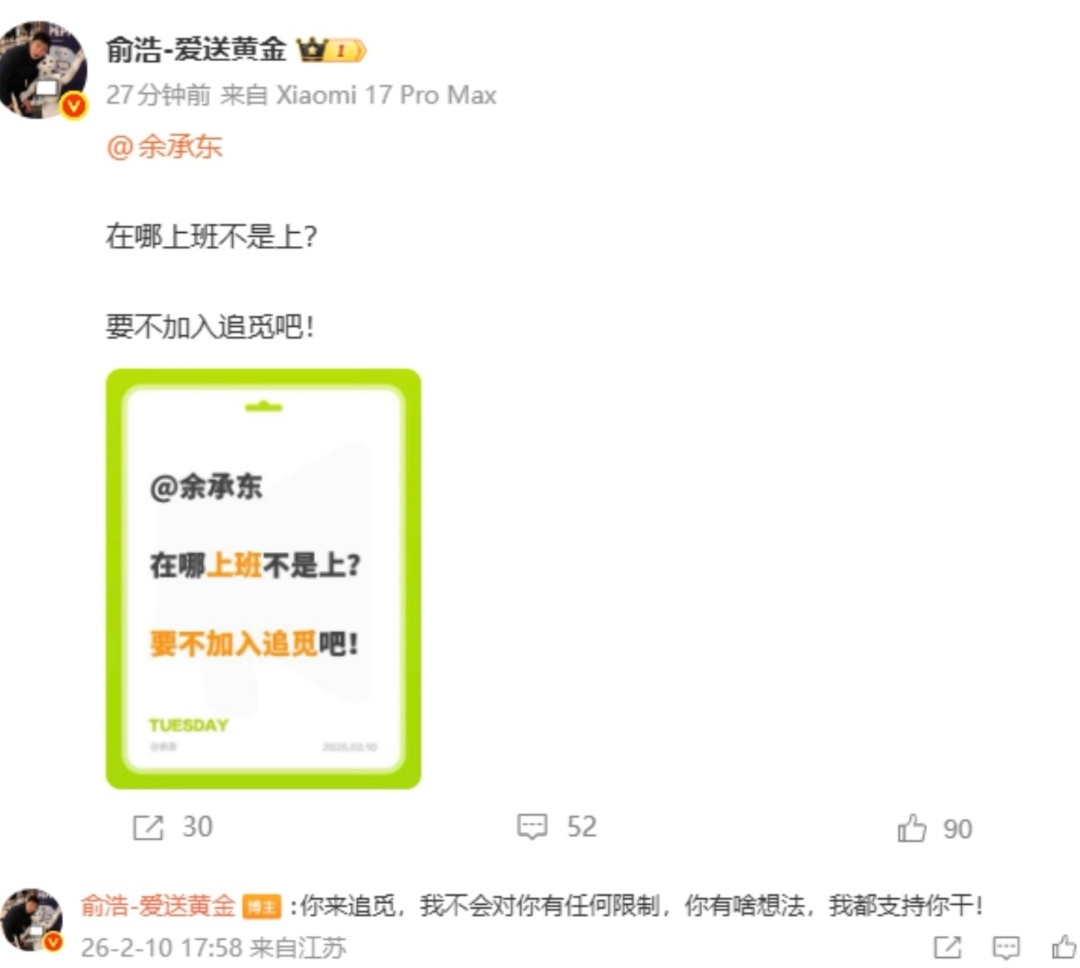The width and height of the screenshot is (1080, 968).
Task: Open the crown membership level badge
Action: pyautogui.click(x=331, y=50)
